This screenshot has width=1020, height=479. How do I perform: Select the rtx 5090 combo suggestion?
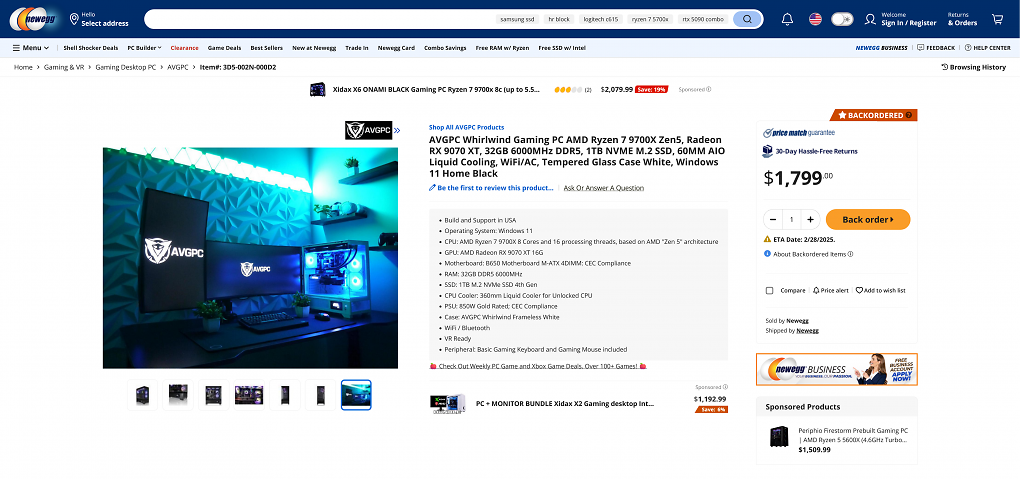click(x=703, y=20)
